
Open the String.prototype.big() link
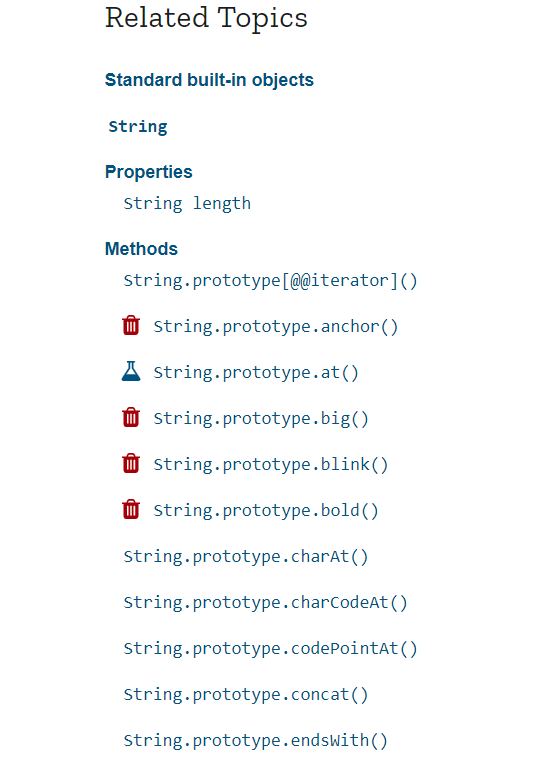coord(261,419)
